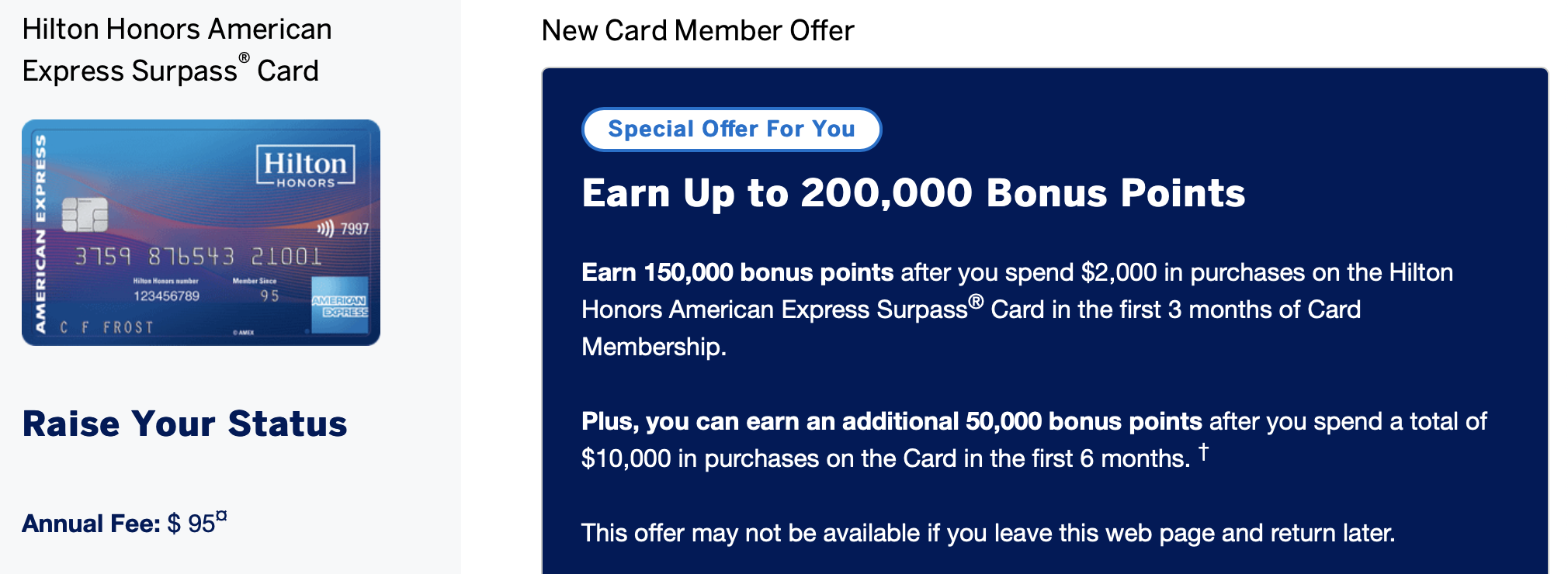Click the card number 3759 876543 21001
1568x574 pixels.
click(x=198, y=256)
